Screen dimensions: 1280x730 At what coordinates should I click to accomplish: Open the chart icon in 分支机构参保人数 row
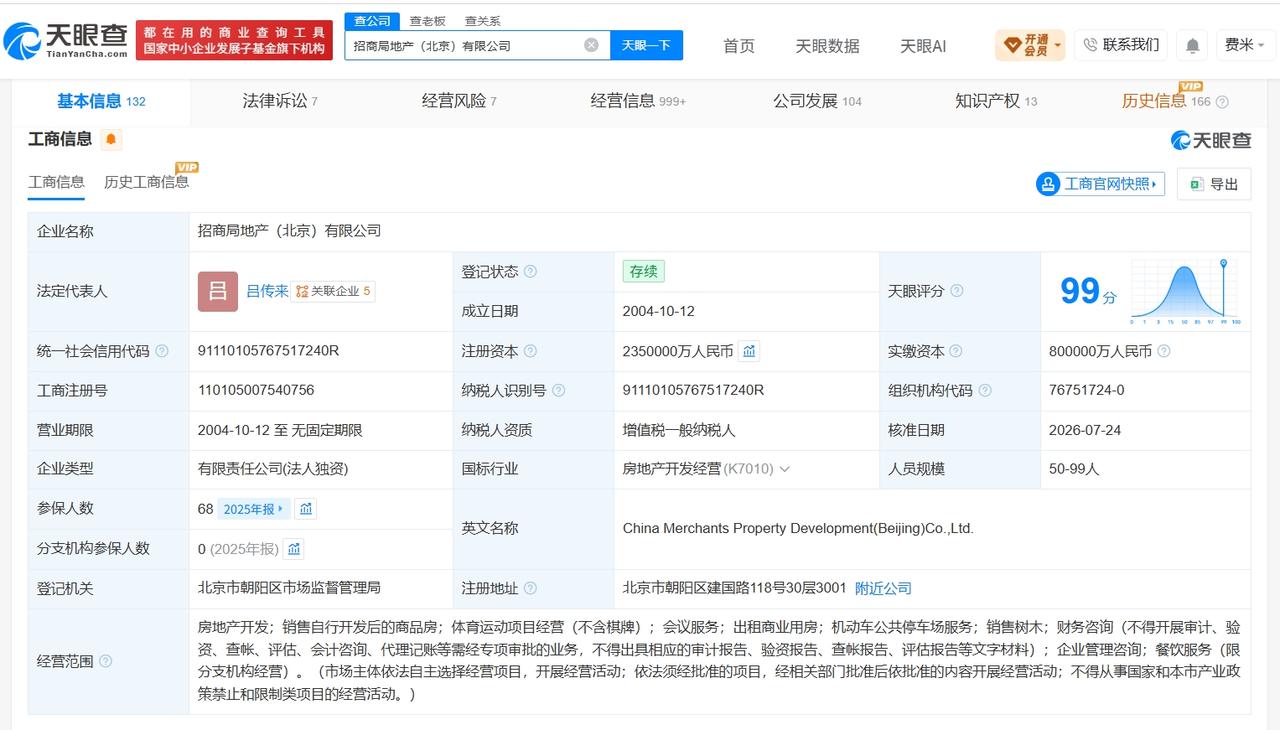293,548
